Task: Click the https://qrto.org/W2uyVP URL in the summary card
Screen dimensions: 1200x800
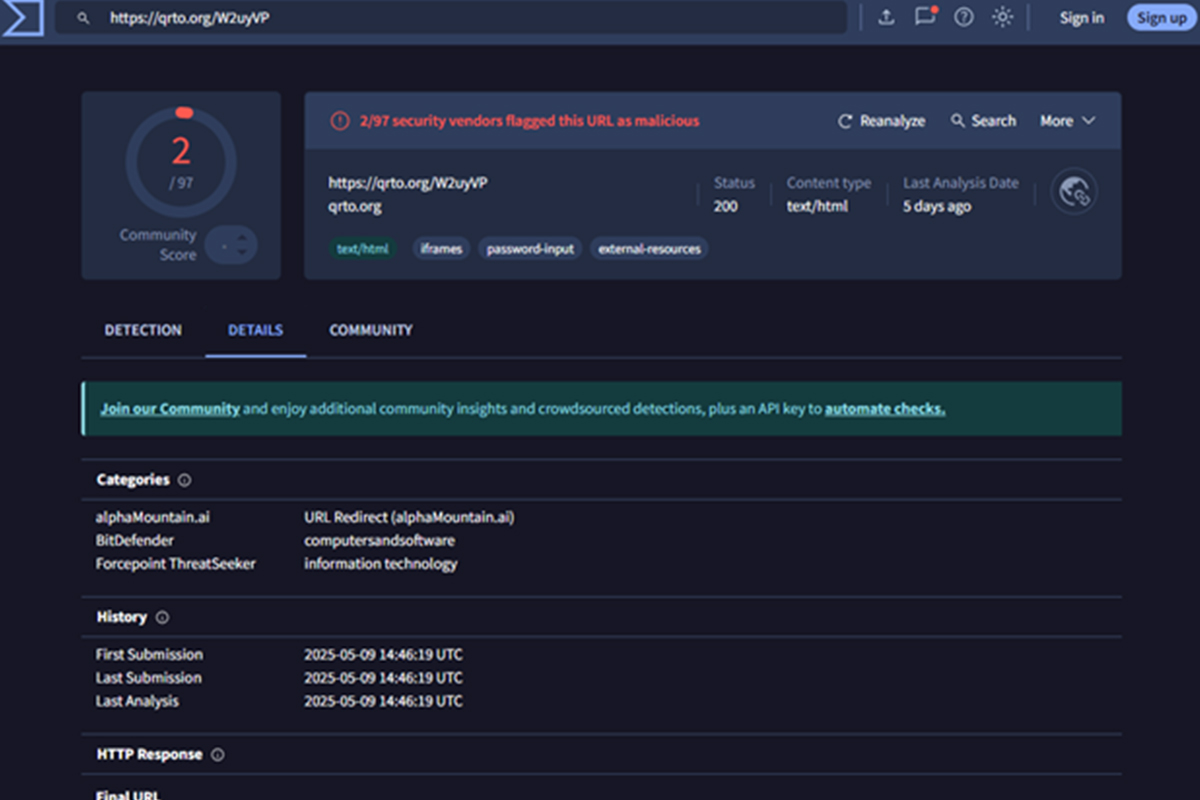Action: click(408, 183)
